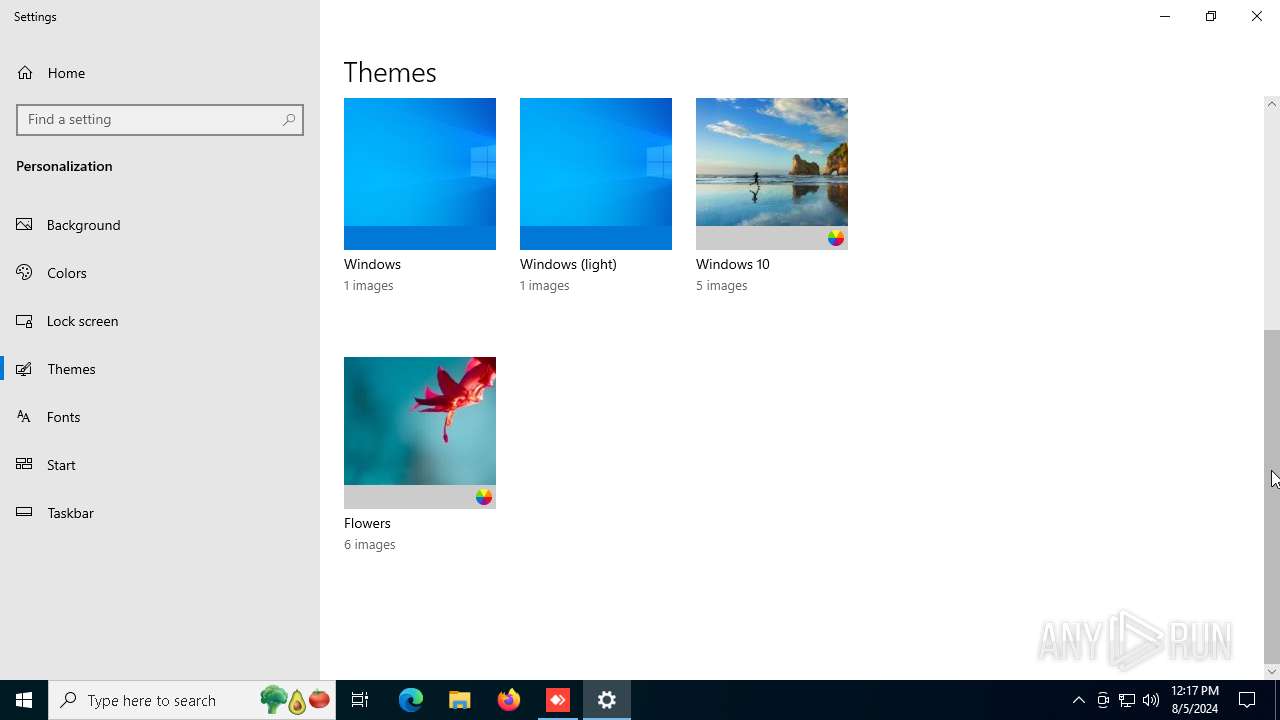This screenshot has width=1280, height=720.
Task: Open the Fonts settings page
Action: click(160, 417)
